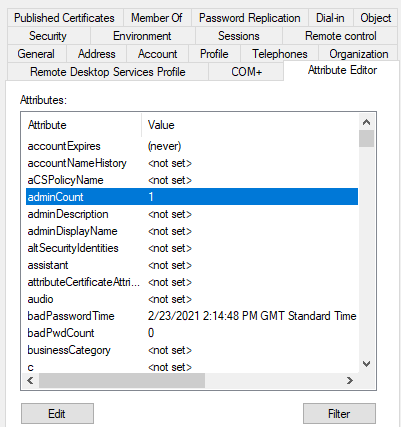Image resolution: width=401 pixels, height=427 pixels.
Task: Switch to the Security tab
Action: point(48,36)
